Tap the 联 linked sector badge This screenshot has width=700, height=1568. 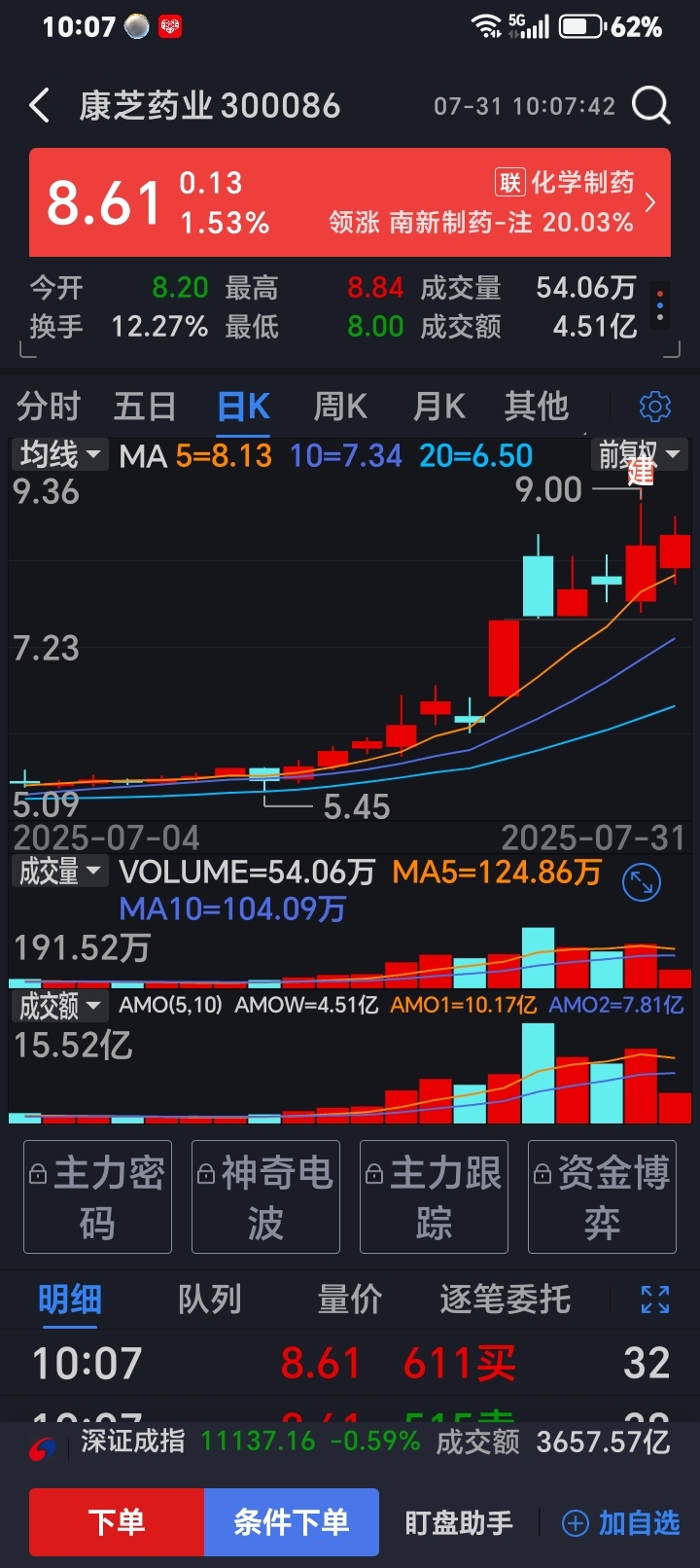point(510,182)
